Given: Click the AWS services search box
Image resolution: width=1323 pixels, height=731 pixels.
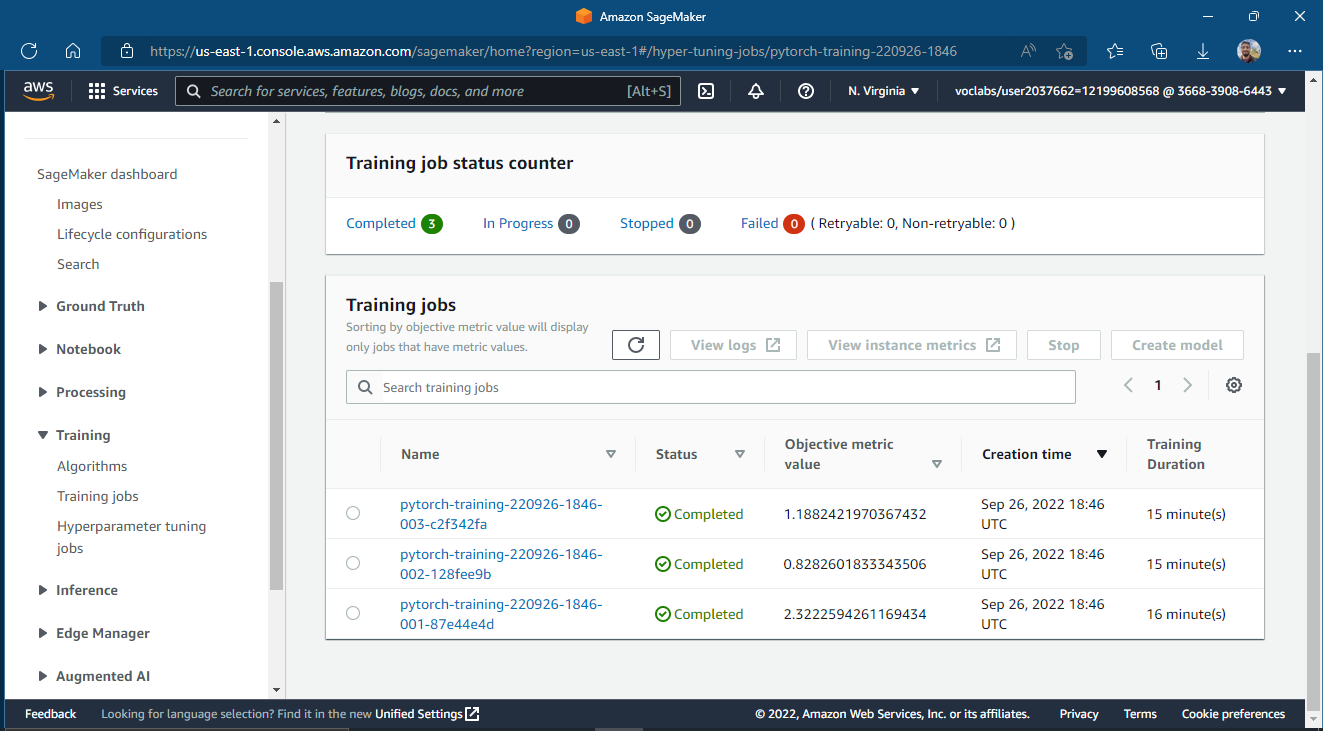Looking at the screenshot, I should pyautogui.click(x=428, y=91).
